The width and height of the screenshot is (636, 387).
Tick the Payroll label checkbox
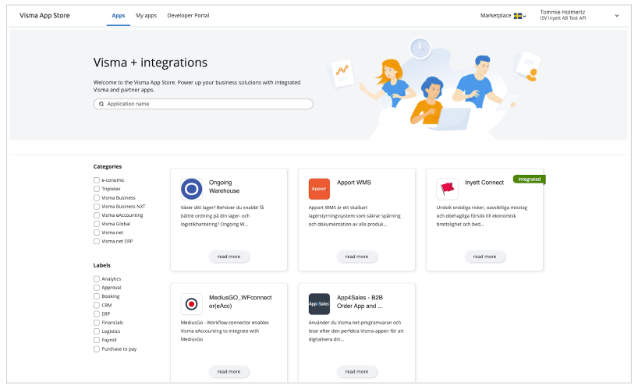pyautogui.click(x=97, y=340)
